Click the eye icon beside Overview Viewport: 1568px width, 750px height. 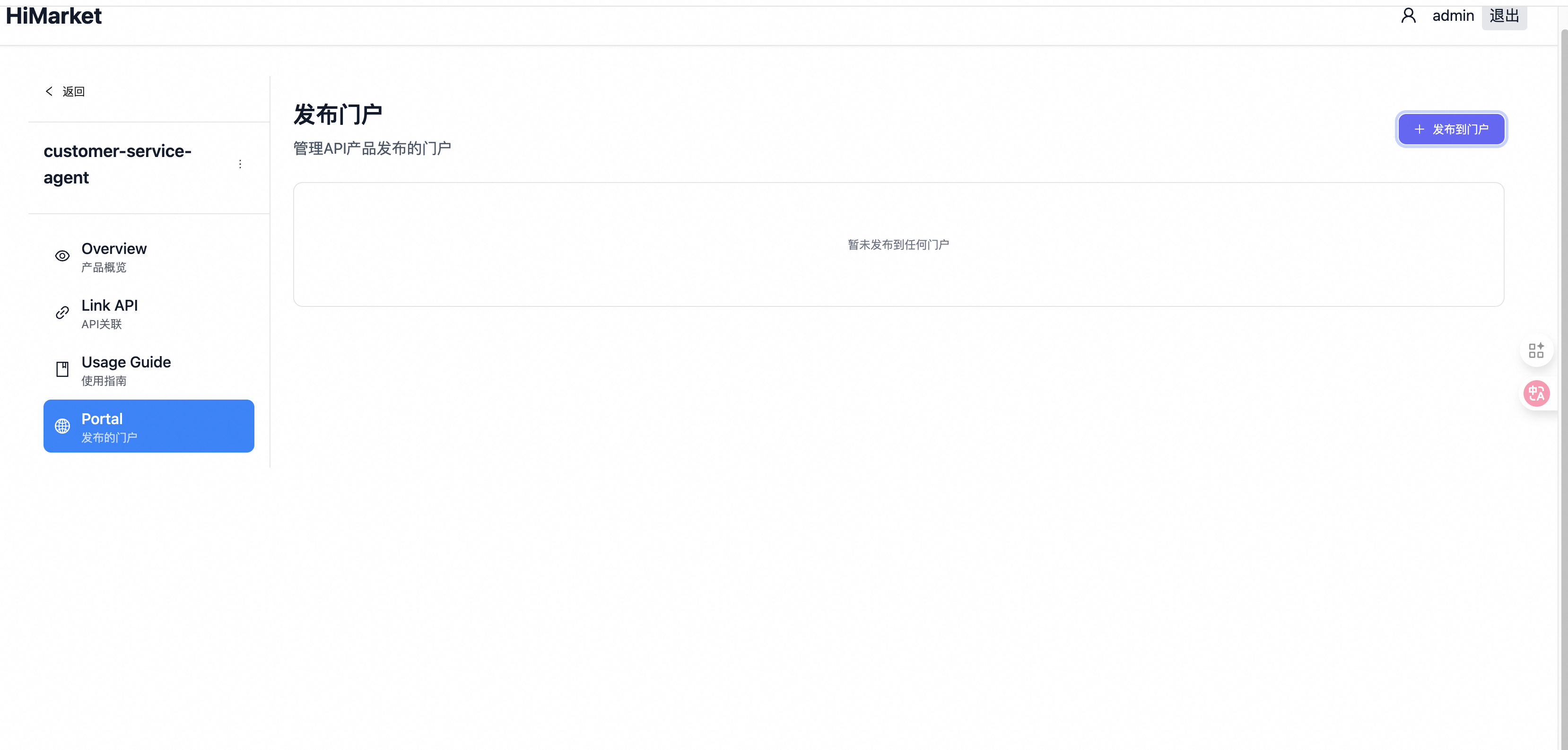[x=62, y=256]
